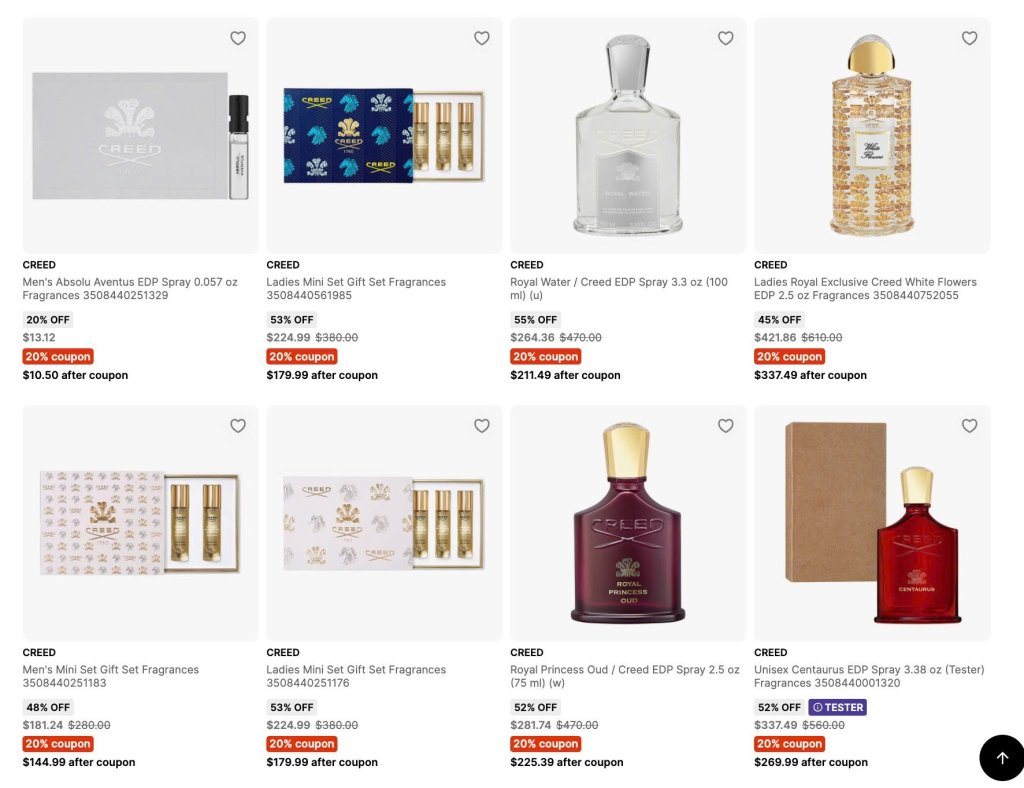The height and width of the screenshot is (788, 1024).
Task: Add Royal Water to wishlist heart
Action: point(726,38)
